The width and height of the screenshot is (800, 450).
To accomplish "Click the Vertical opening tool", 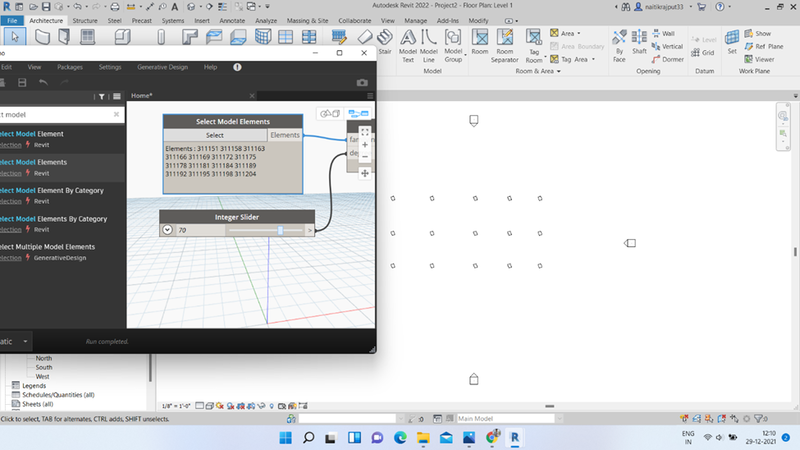I will pyautogui.click(x=667, y=46).
